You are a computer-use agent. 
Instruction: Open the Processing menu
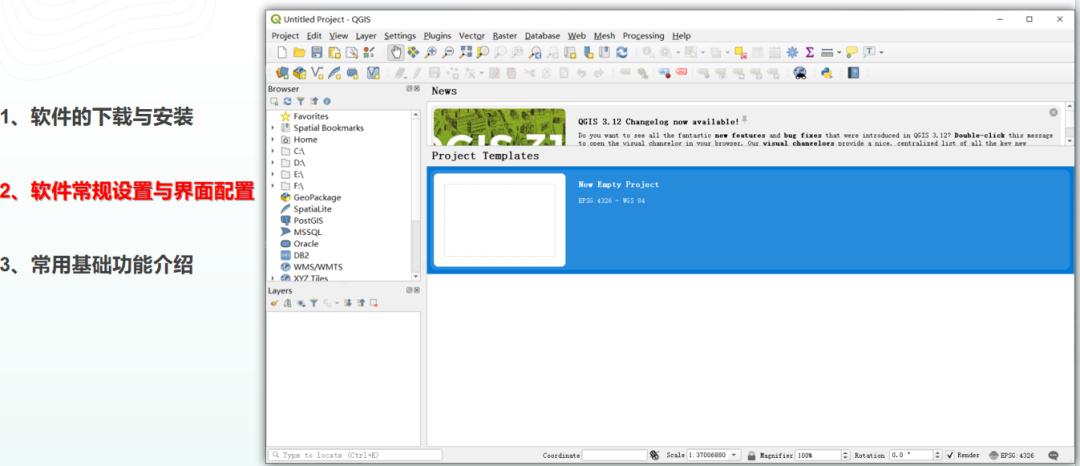point(643,36)
